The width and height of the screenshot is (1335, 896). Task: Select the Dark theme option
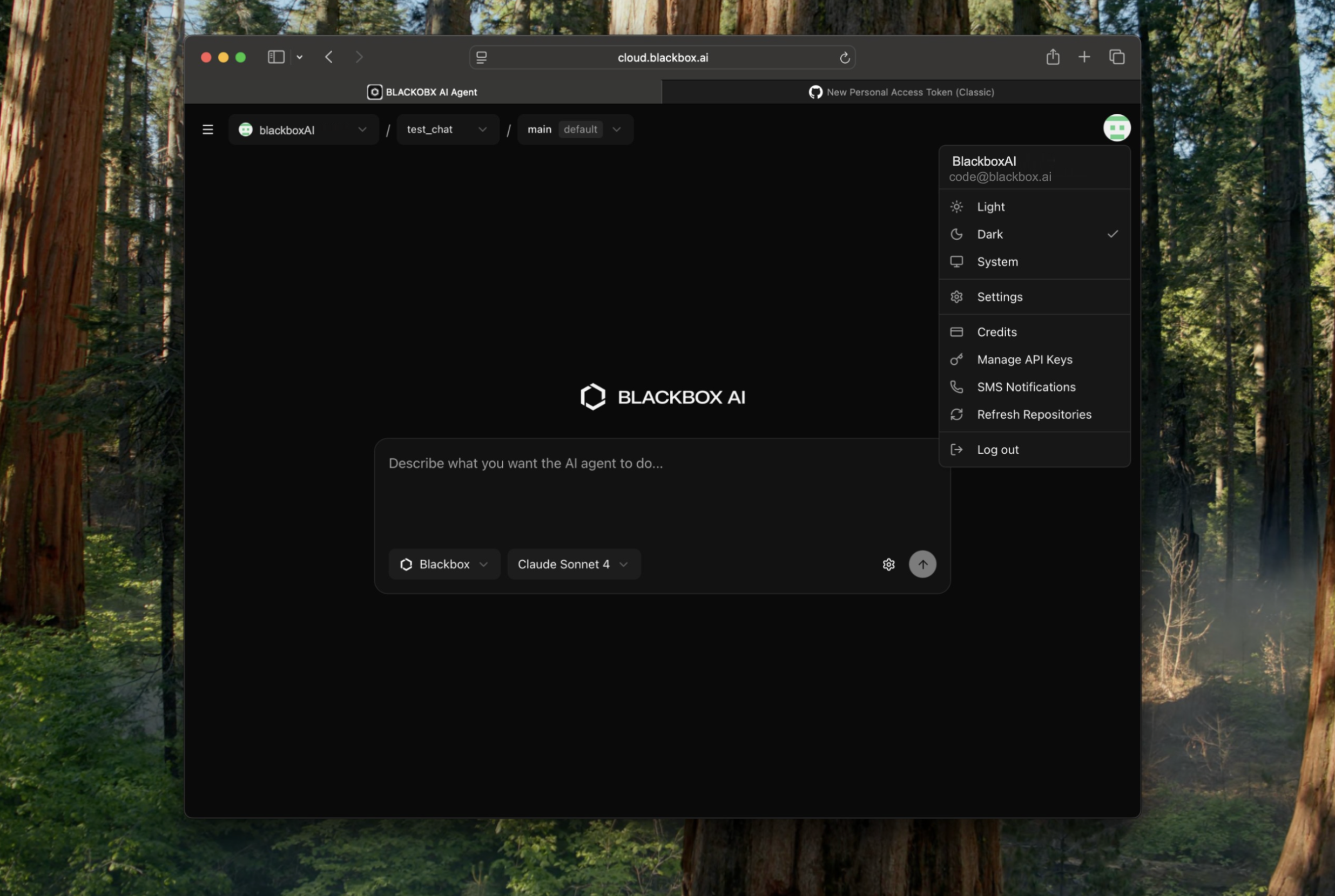[990, 234]
